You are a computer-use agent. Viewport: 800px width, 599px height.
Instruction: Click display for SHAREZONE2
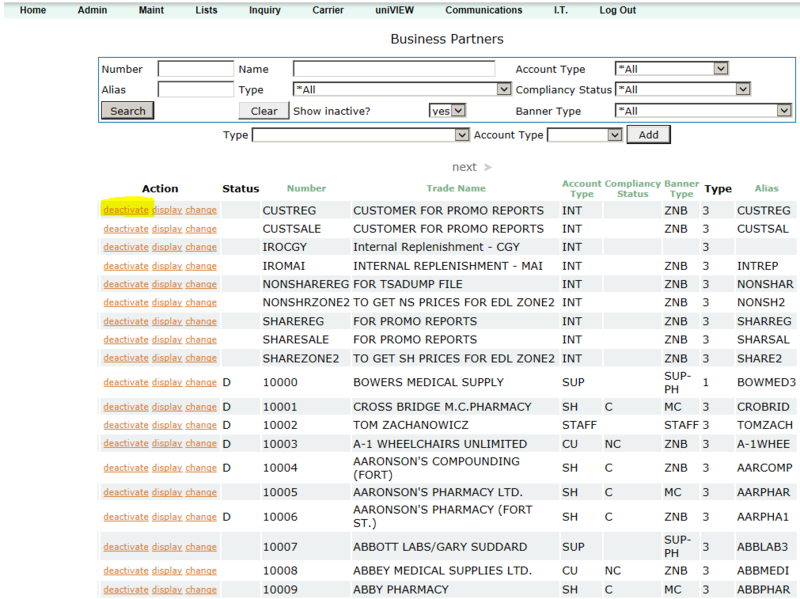coord(167,358)
